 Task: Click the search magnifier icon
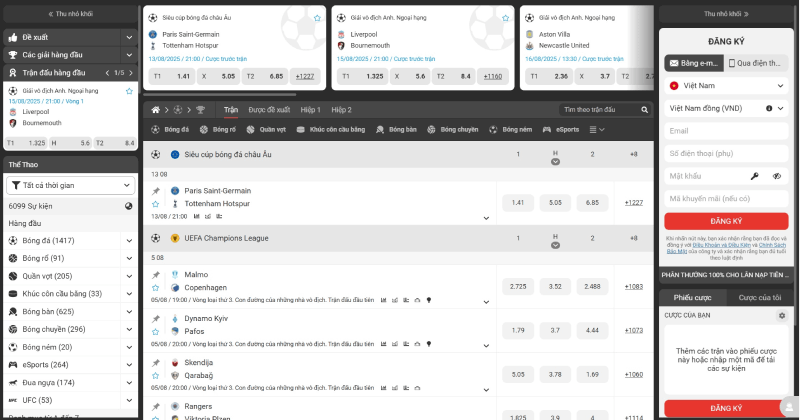click(644, 110)
